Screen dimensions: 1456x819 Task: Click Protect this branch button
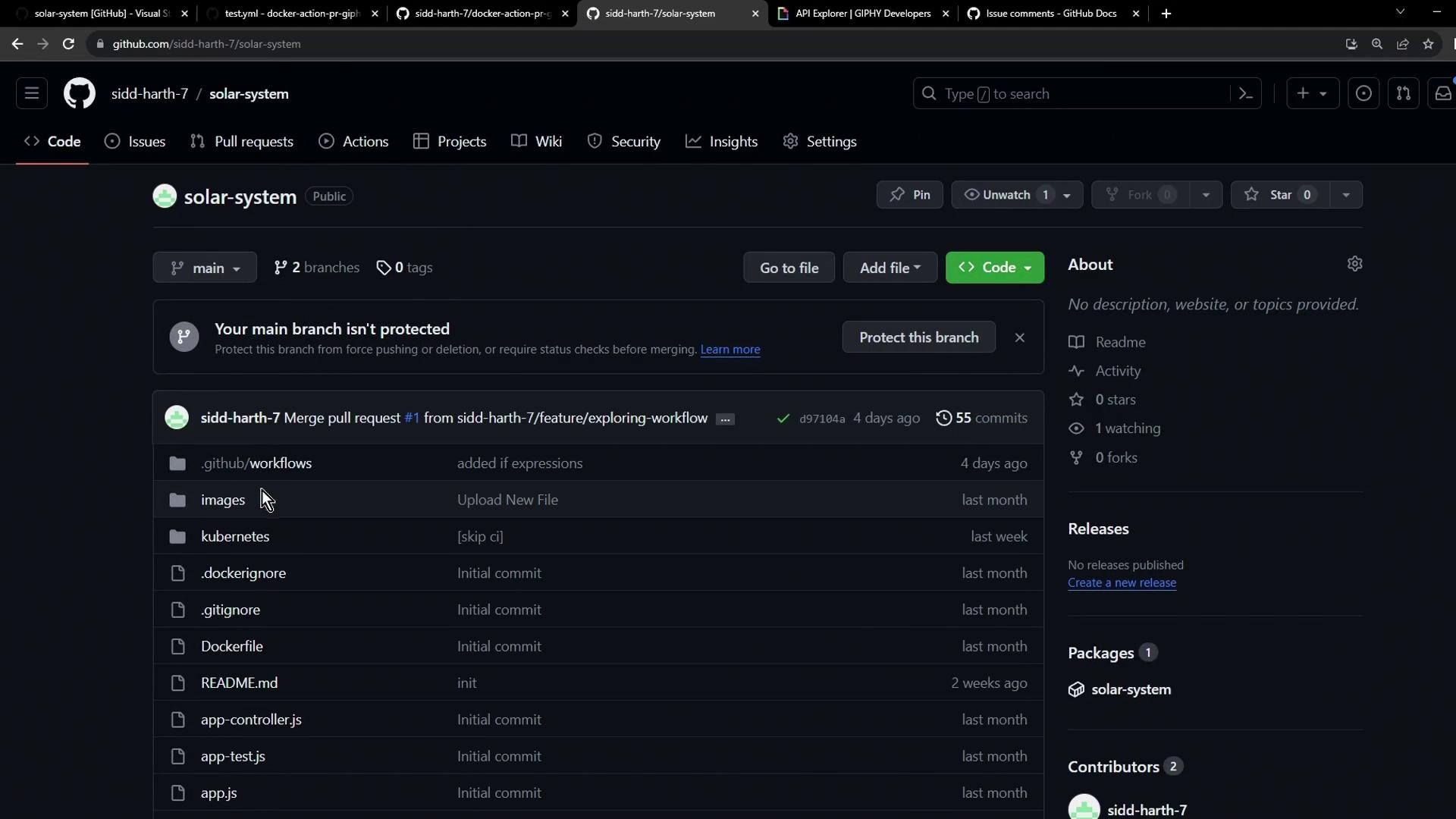click(918, 337)
